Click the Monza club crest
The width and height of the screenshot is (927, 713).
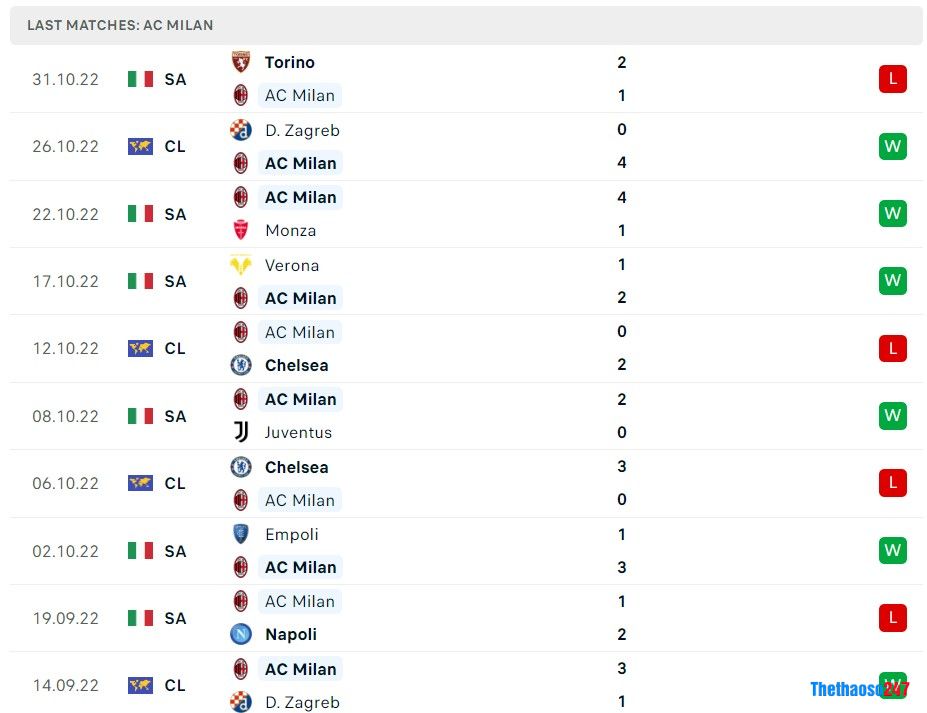point(240,230)
